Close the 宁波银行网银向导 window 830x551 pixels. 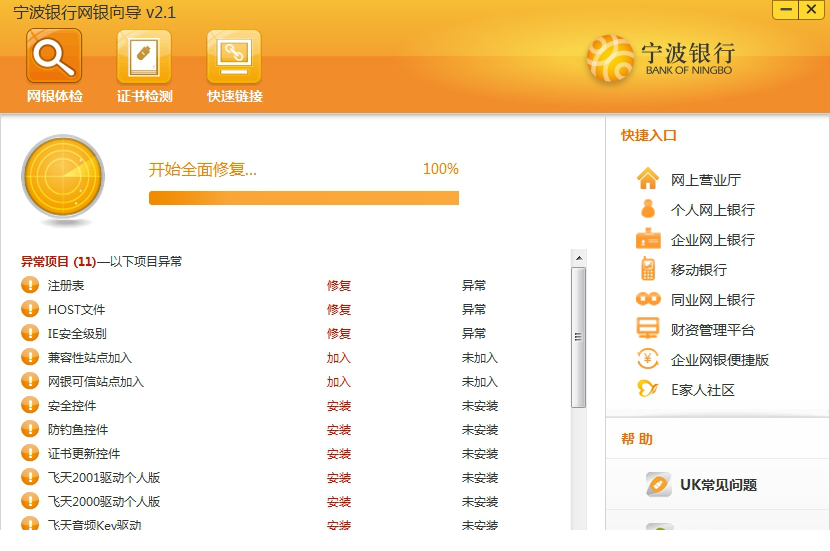point(811,10)
